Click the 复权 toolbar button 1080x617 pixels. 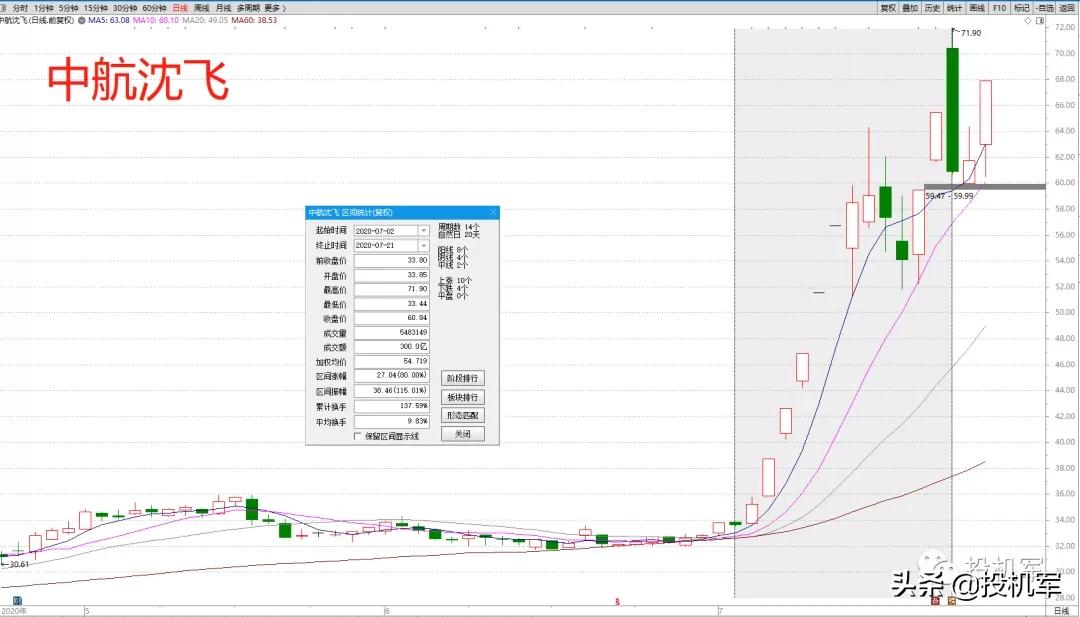coord(888,8)
